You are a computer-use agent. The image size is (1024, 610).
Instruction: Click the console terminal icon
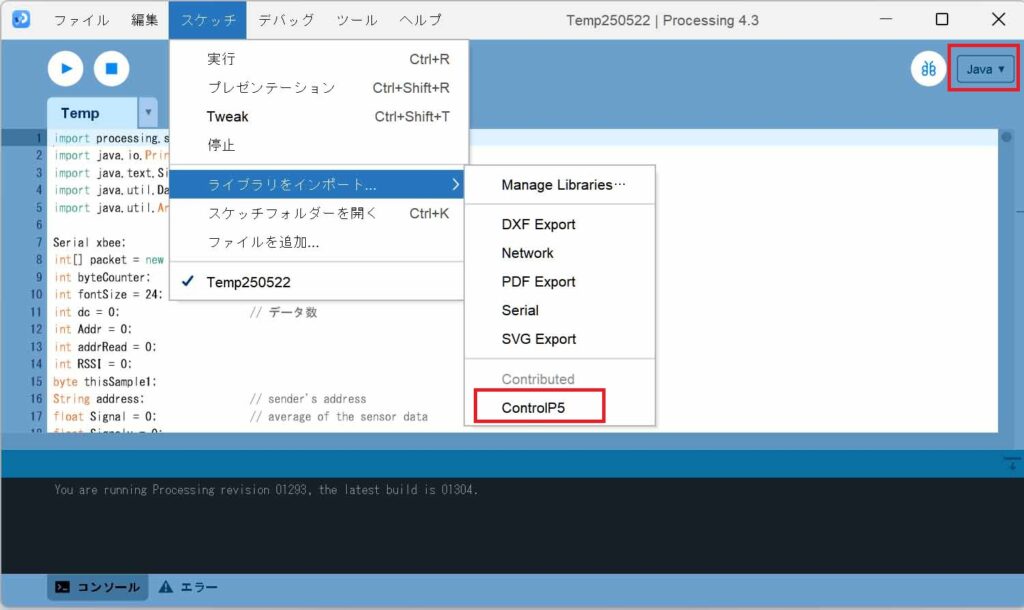click(62, 587)
